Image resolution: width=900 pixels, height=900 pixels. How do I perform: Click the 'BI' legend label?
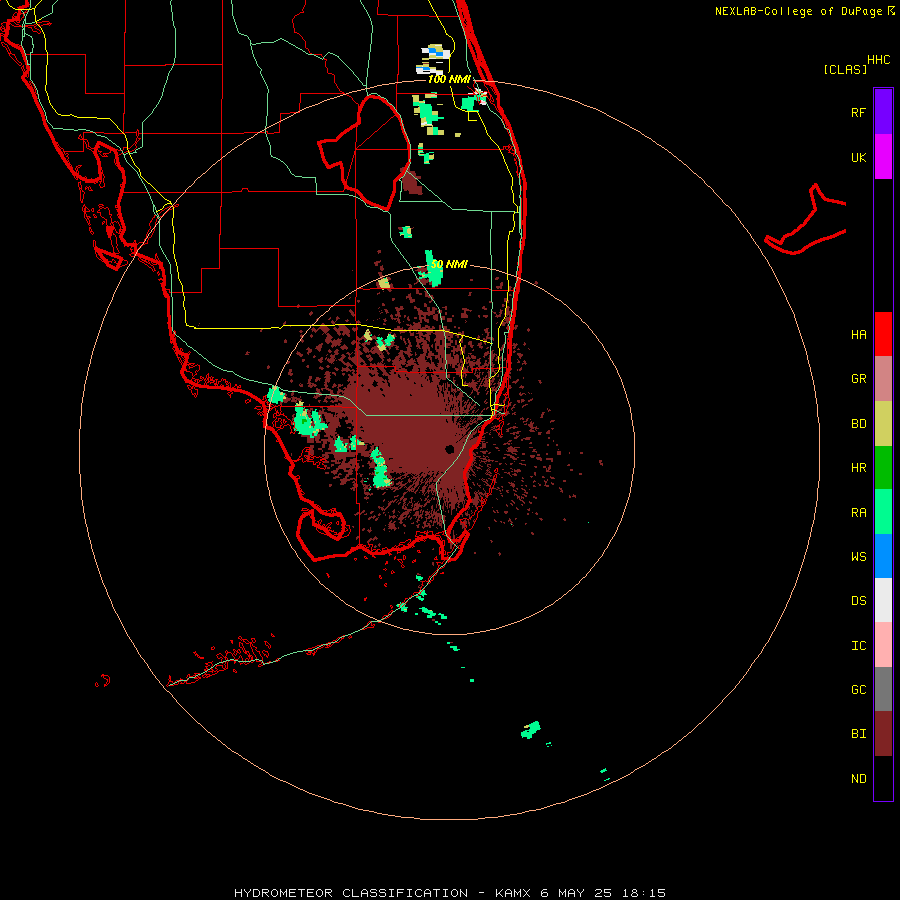[x=858, y=734]
